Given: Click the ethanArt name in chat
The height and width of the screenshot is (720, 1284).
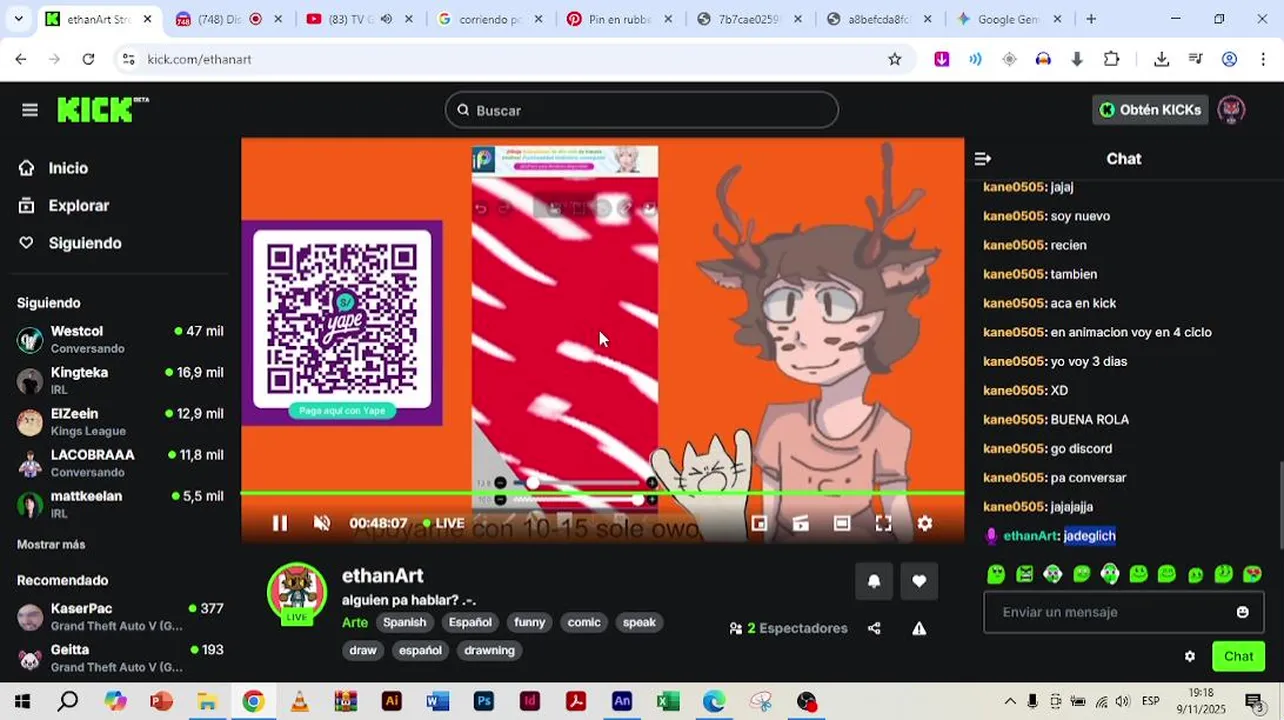Looking at the screenshot, I should pyautogui.click(x=1030, y=536).
